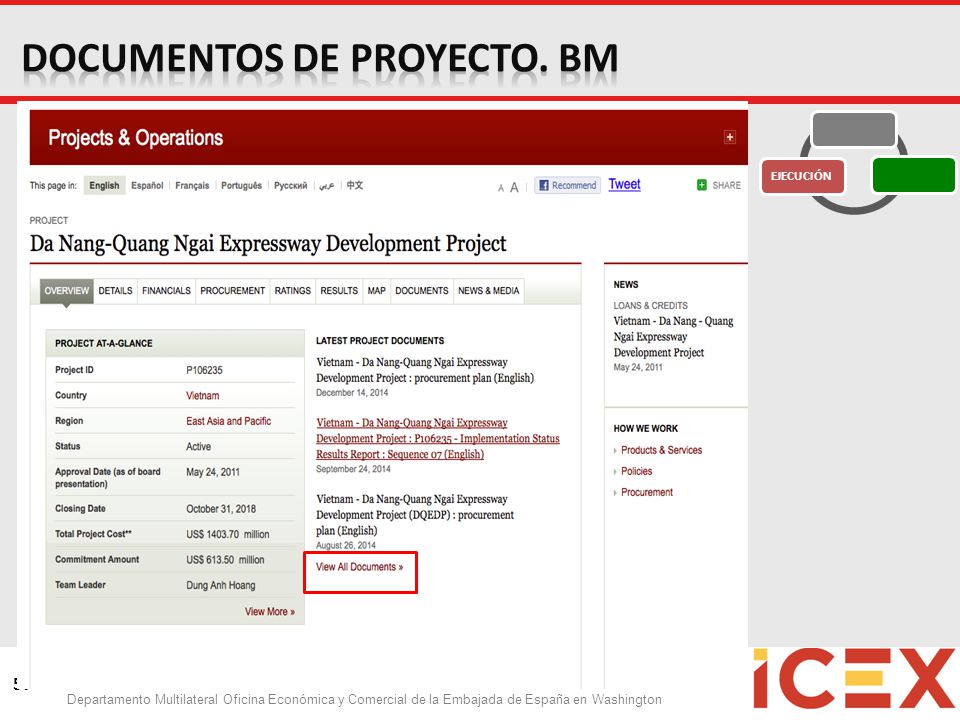The height and width of the screenshot is (720, 960).
Task: Switch page language to Русский
Action: [290, 186]
